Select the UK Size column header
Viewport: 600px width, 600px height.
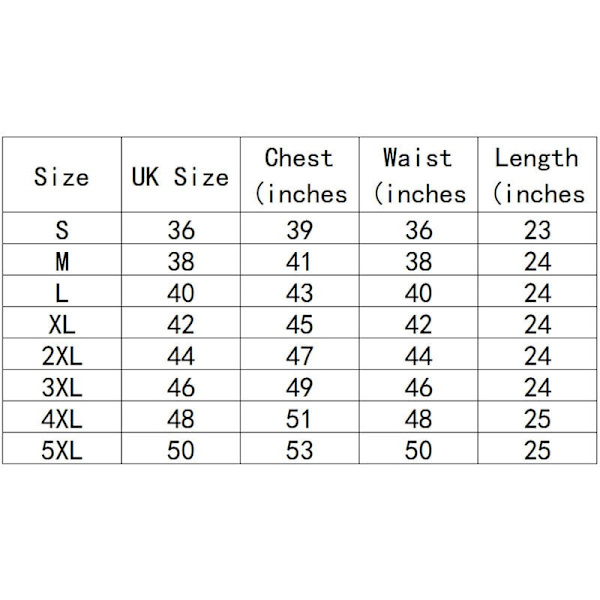(x=180, y=177)
